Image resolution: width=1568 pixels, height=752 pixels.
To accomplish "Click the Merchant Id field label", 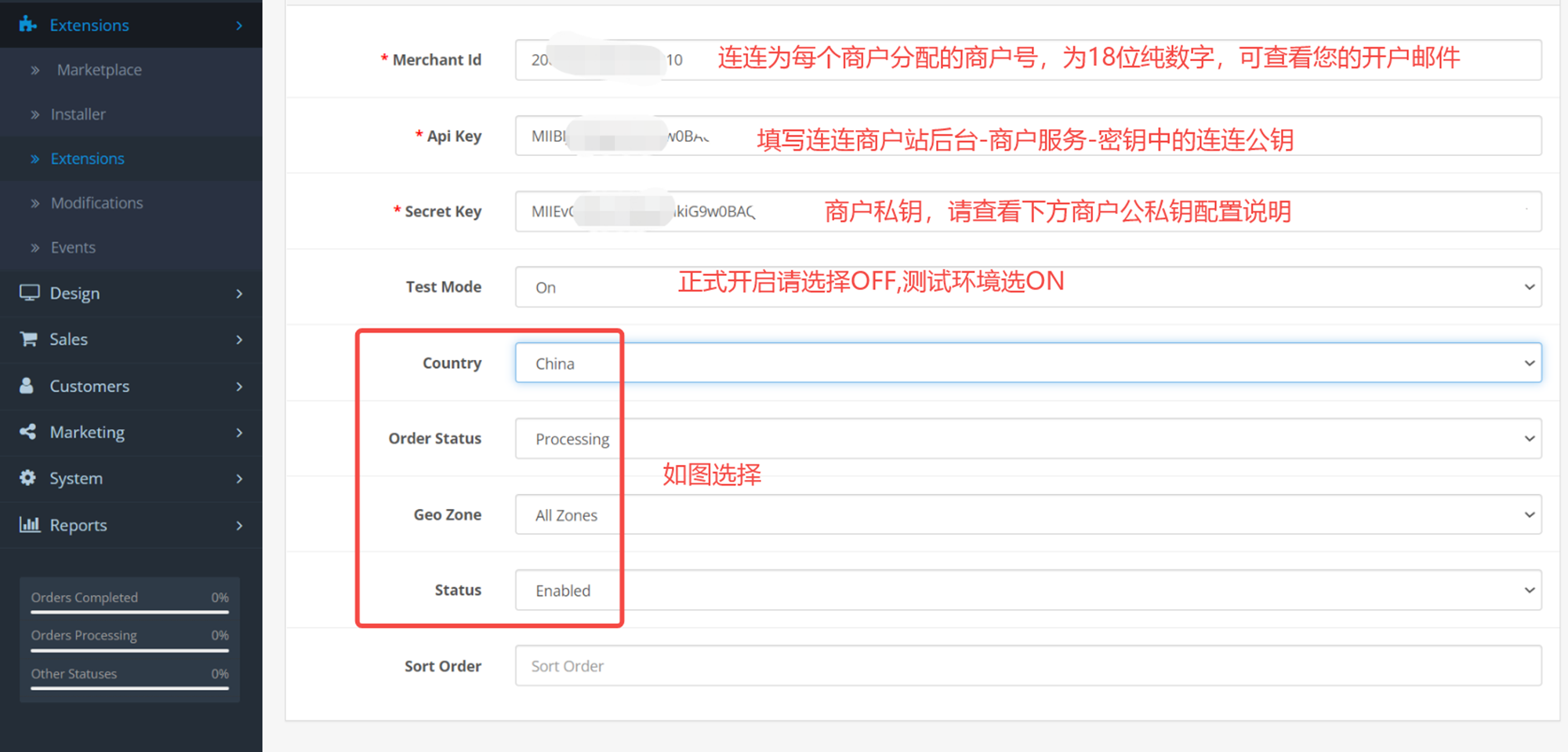I will coord(437,60).
